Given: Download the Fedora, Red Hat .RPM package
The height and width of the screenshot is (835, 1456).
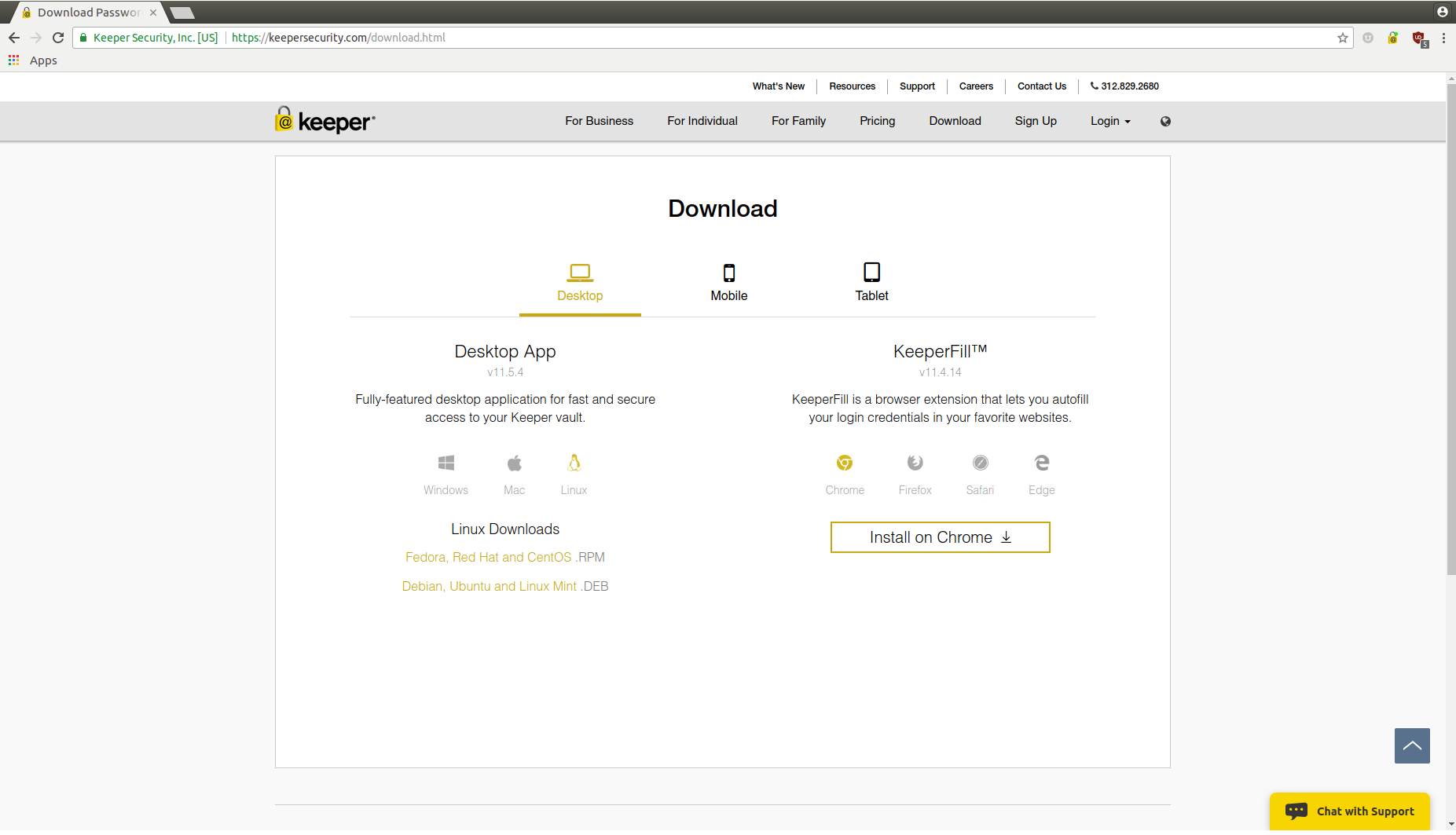Looking at the screenshot, I should point(504,557).
